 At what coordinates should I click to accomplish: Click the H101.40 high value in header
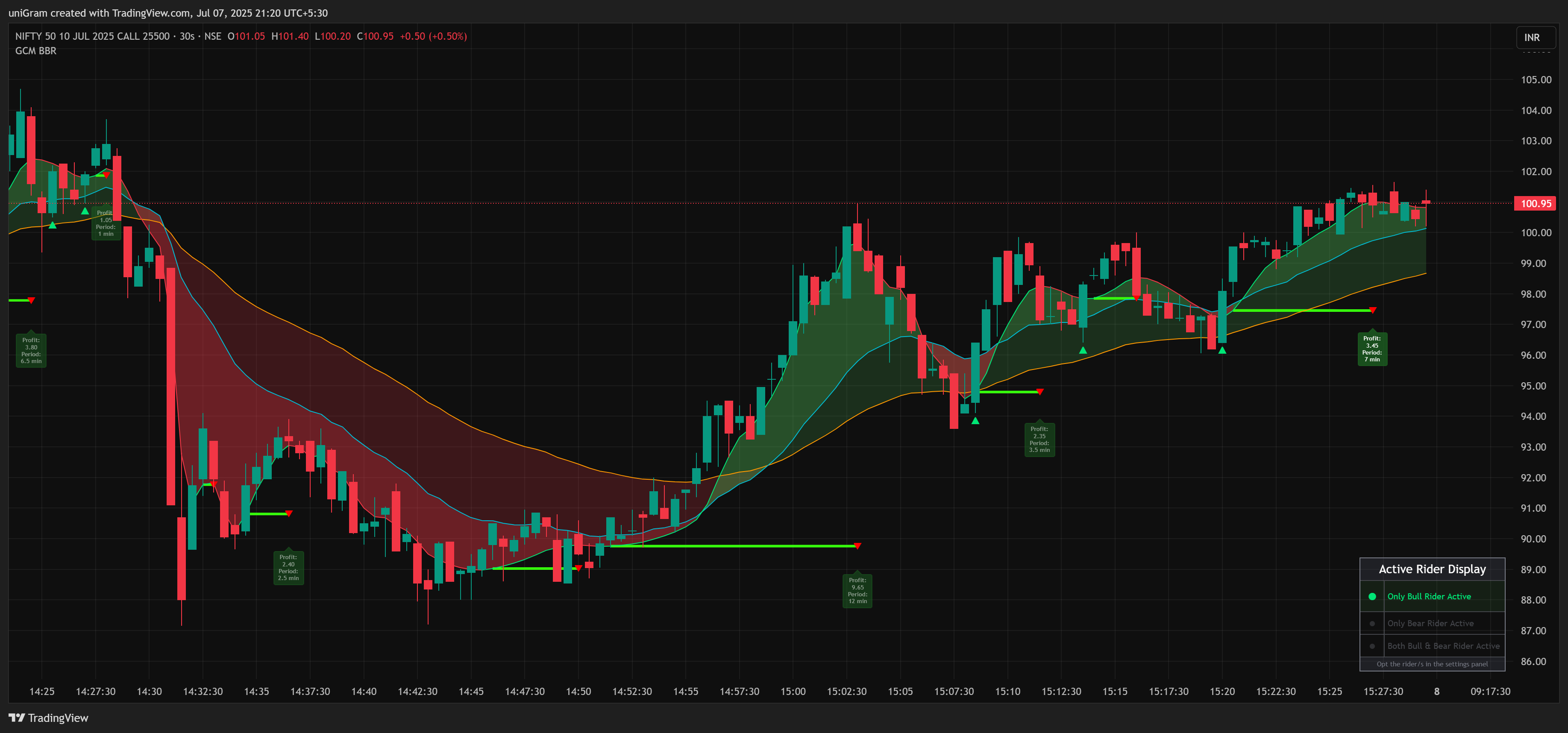[x=290, y=36]
